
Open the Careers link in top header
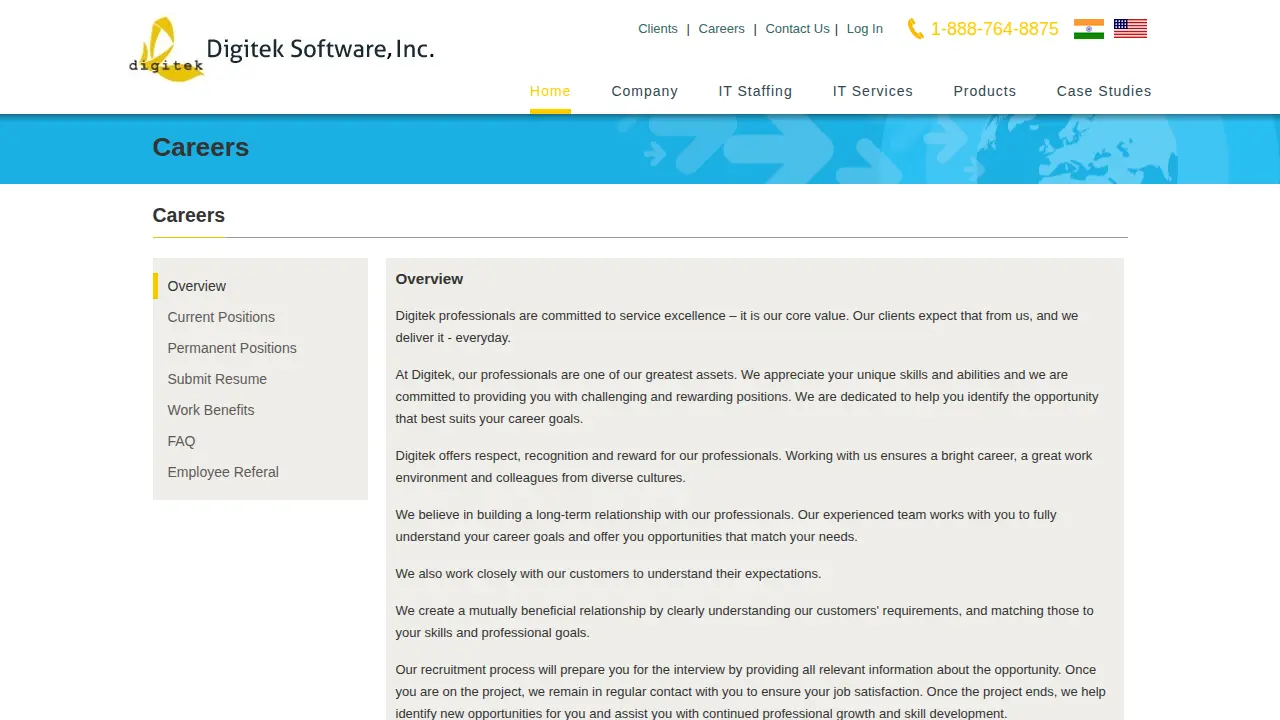[722, 29]
